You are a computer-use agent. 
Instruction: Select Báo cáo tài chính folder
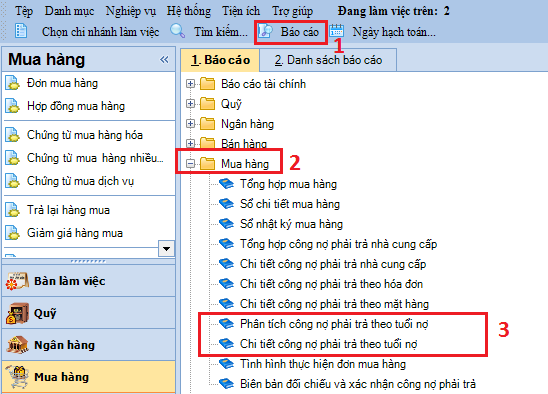pyautogui.click(x=263, y=84)
